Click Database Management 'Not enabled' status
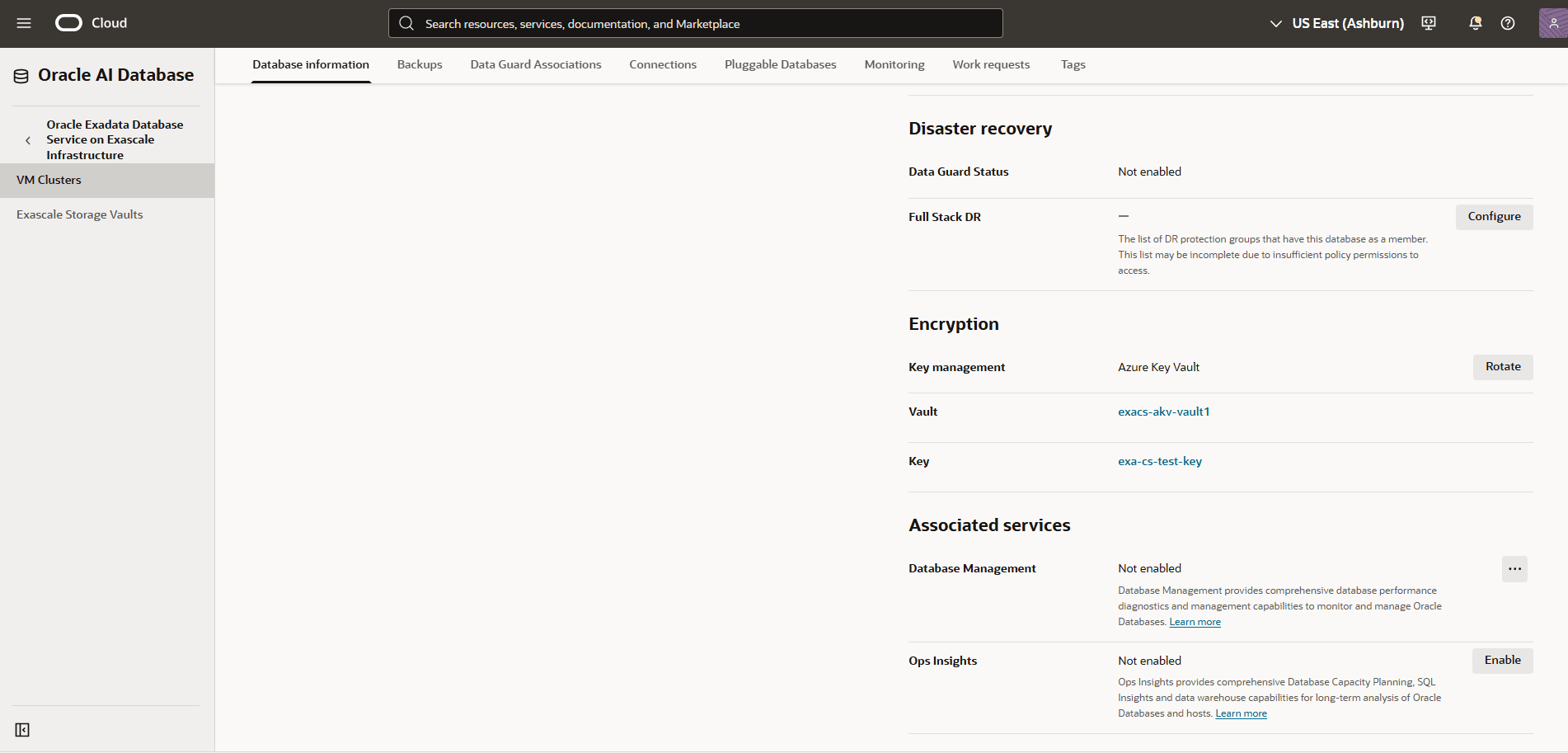Image resolution: width=1568 pixels, height=753 pixels. (x=1149, y=568)
